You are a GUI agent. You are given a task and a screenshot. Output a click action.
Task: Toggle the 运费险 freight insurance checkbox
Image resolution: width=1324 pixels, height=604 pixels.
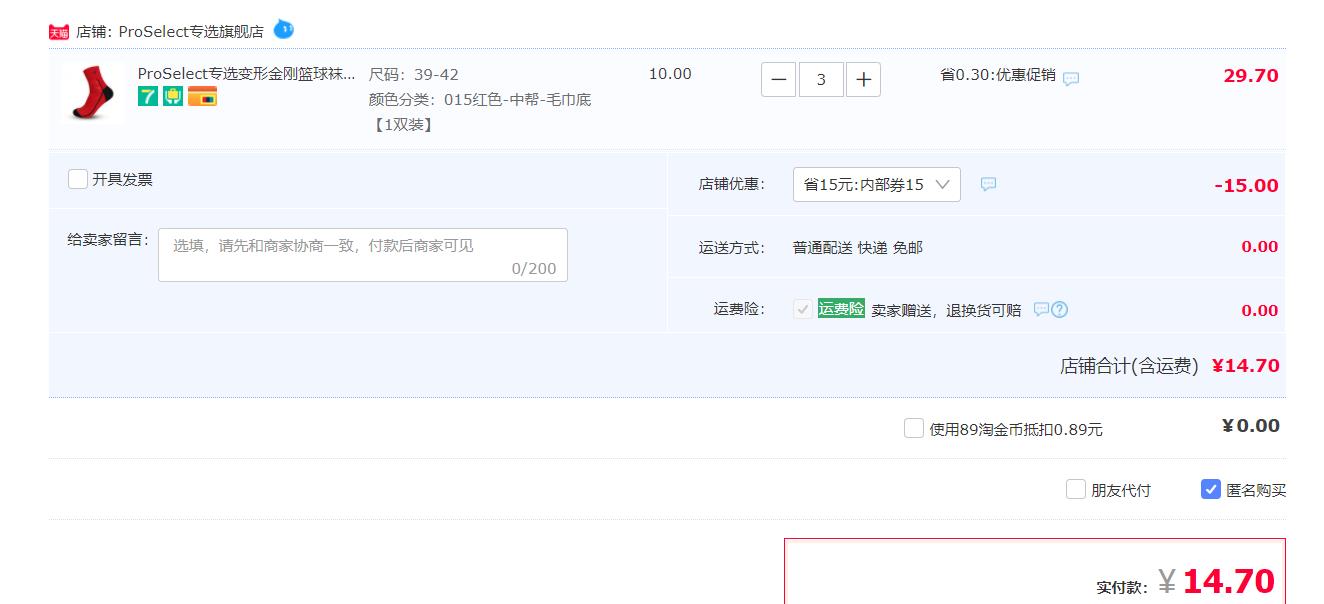802,309
